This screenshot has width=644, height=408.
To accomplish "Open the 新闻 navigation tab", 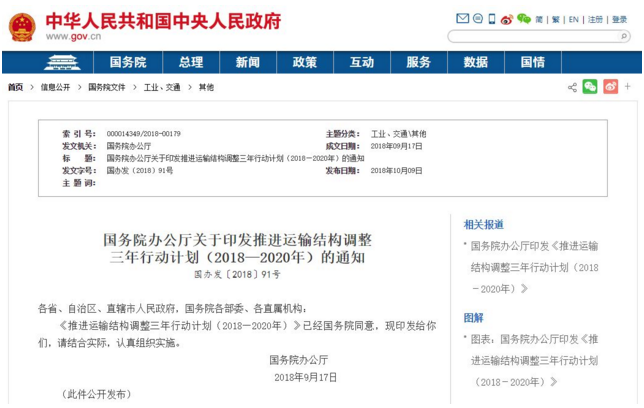I will 248,62.
